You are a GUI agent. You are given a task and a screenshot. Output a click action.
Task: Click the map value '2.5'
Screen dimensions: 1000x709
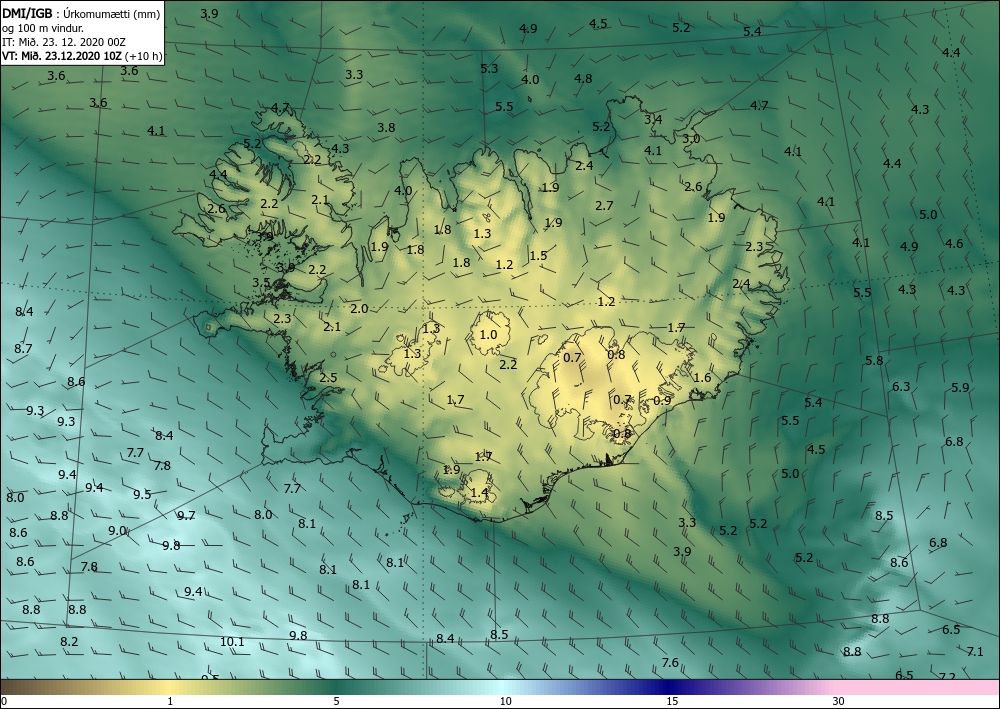[x=328, y=377]
